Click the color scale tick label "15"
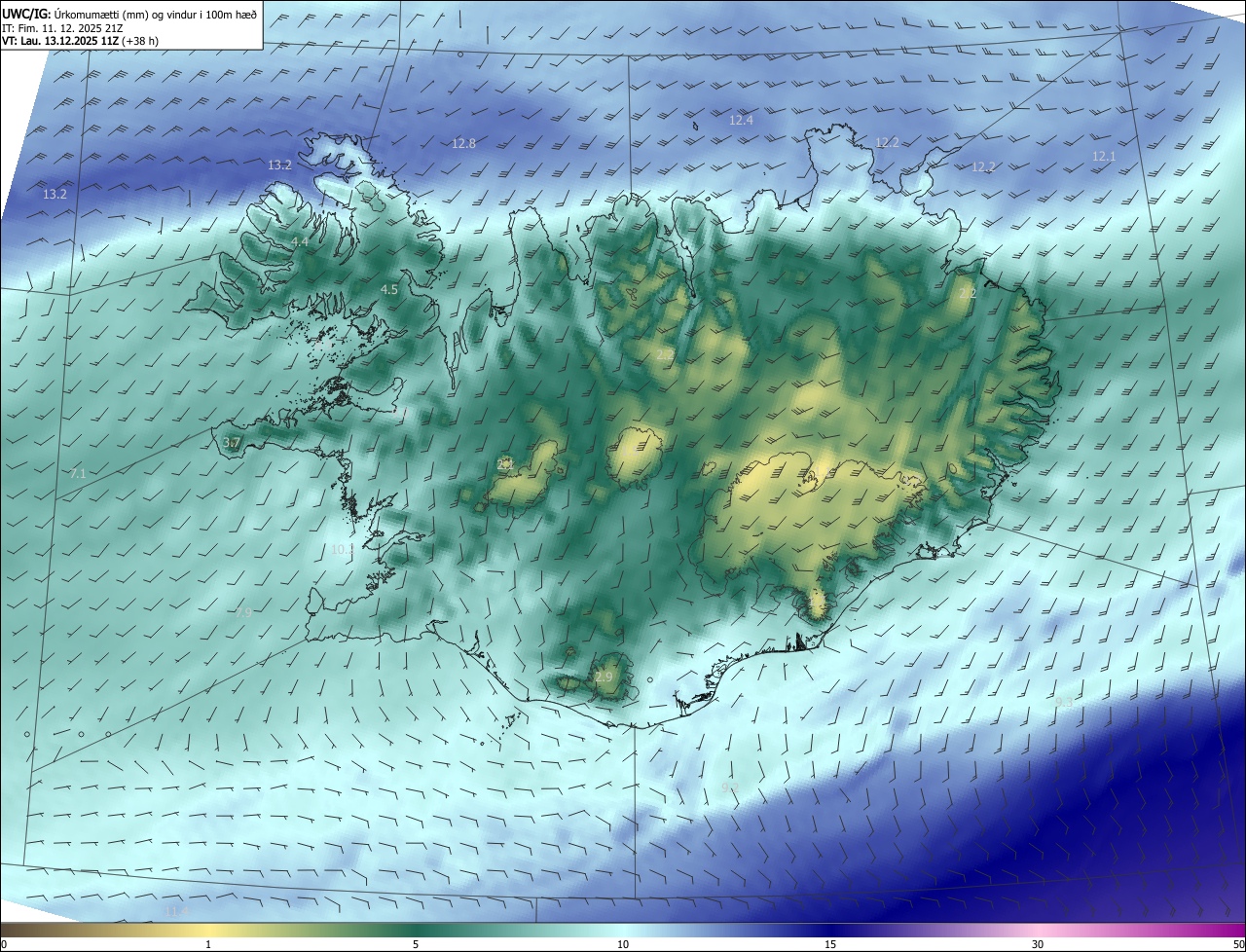This screenshot has height=952, width=1246. point(830,944)
